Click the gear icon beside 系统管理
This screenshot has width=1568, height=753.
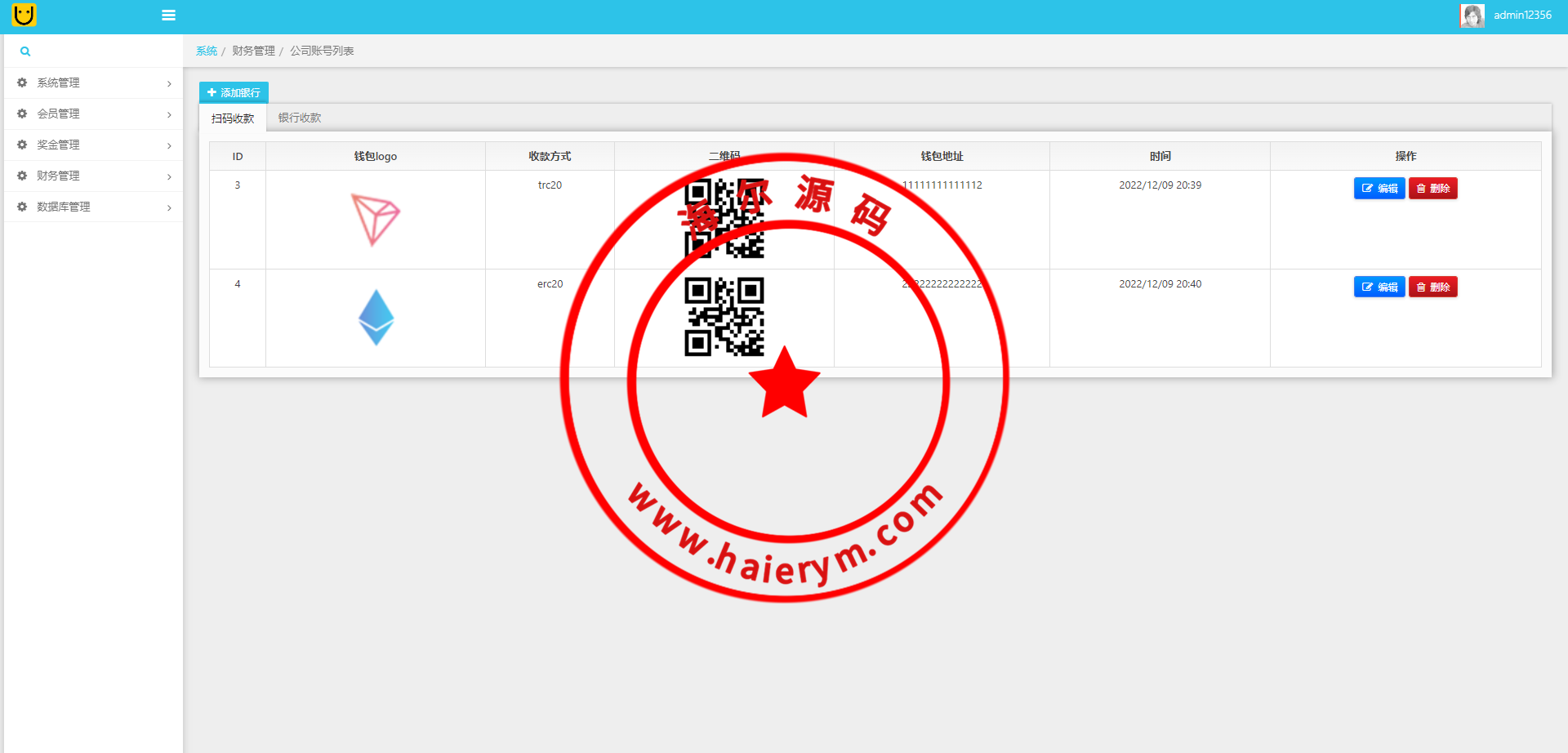(x=22, y=82)
